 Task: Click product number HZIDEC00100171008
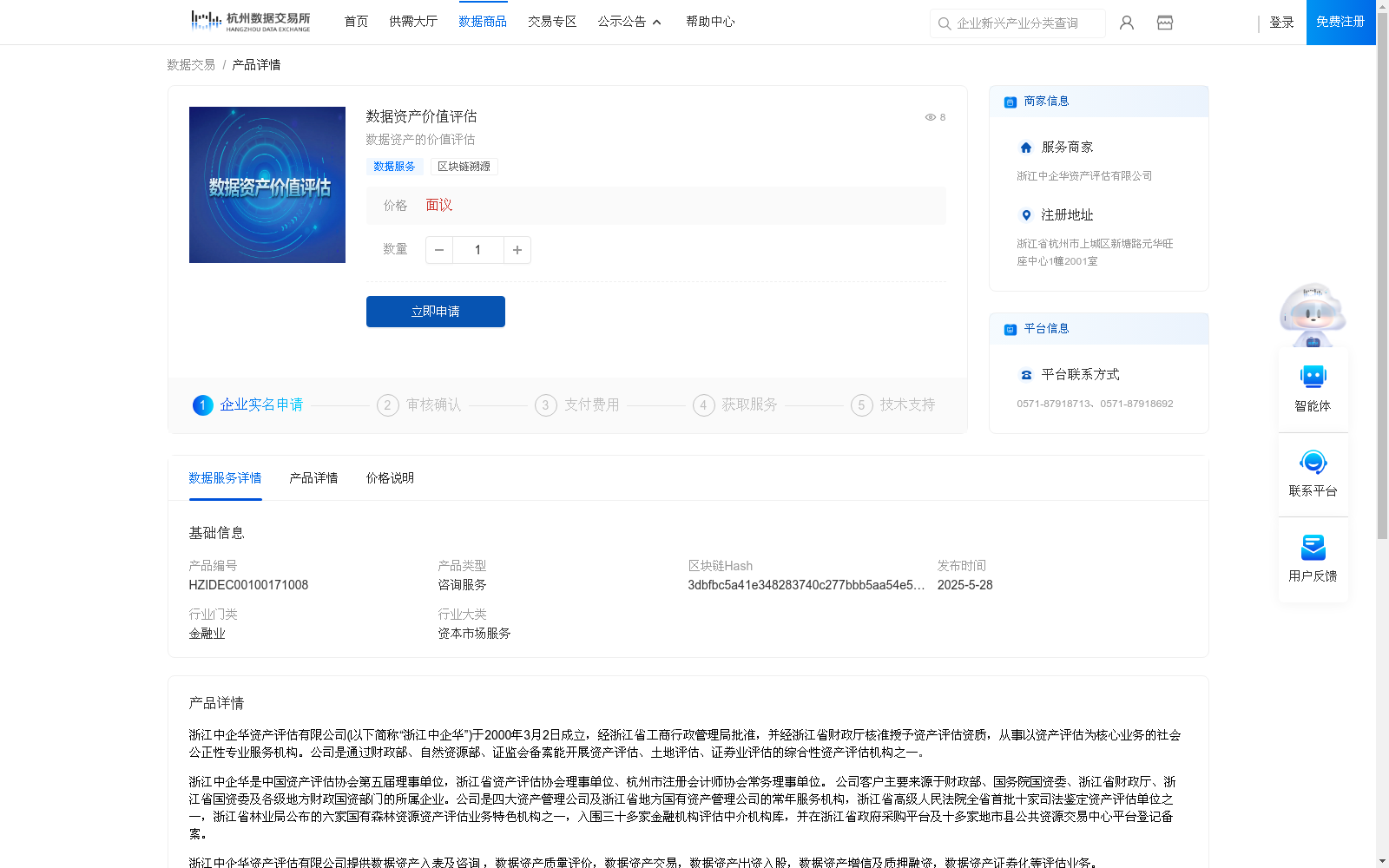(x=248, y=585)
